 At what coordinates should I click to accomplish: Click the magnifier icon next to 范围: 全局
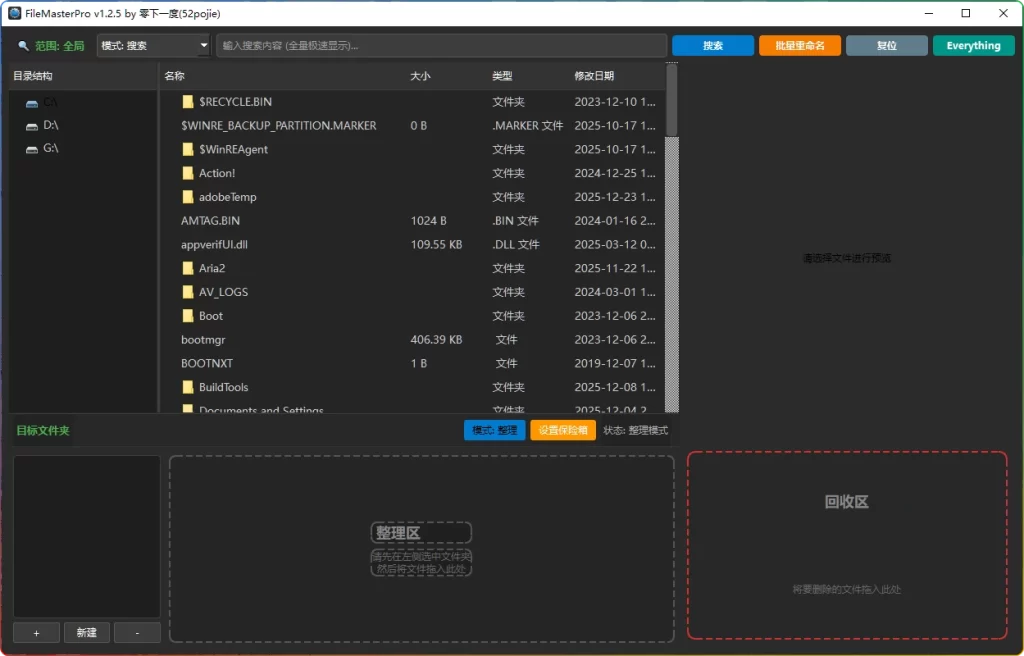tap(24, 45)
